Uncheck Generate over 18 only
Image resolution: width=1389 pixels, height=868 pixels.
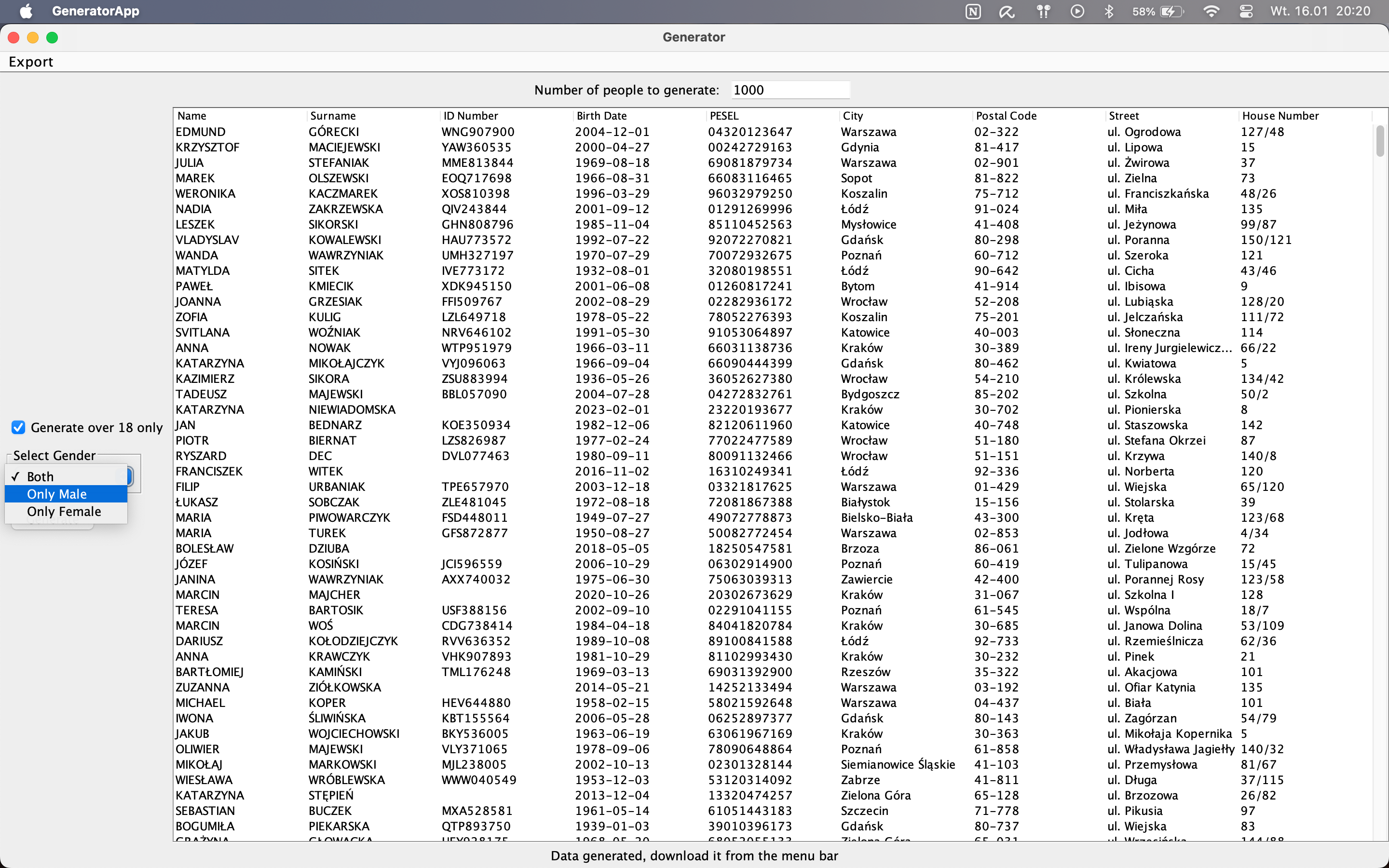18,427
